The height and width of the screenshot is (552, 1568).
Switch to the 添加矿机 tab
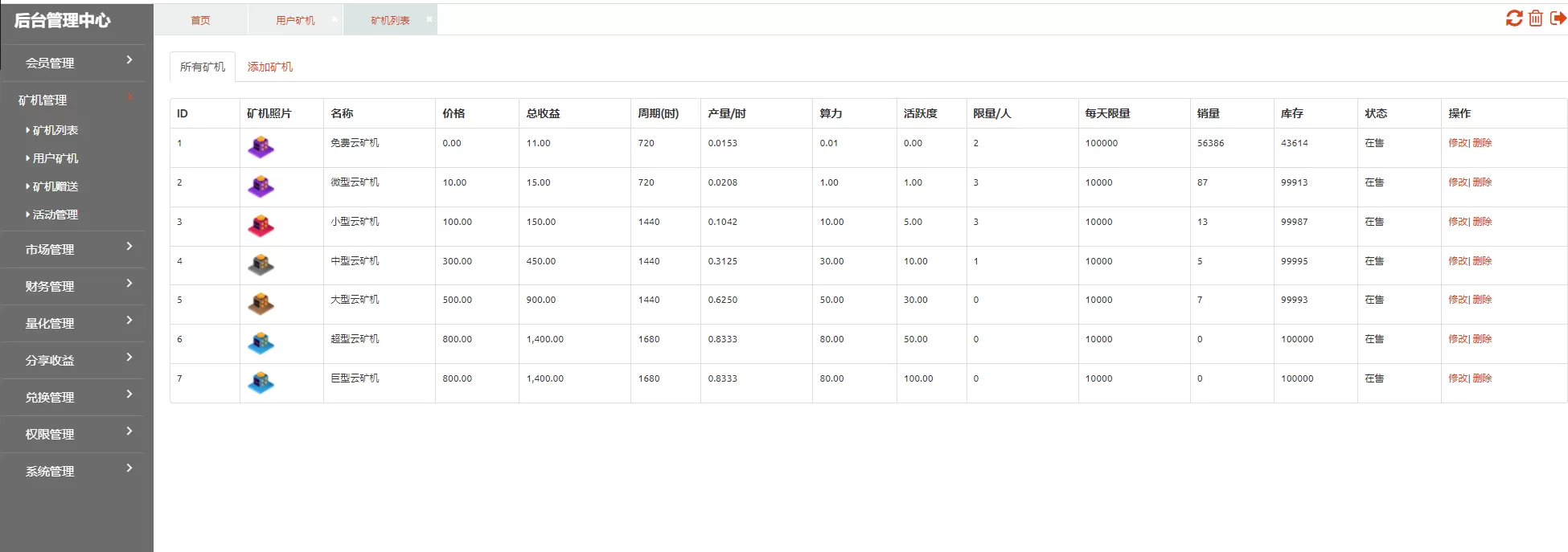tap(269, 67)
